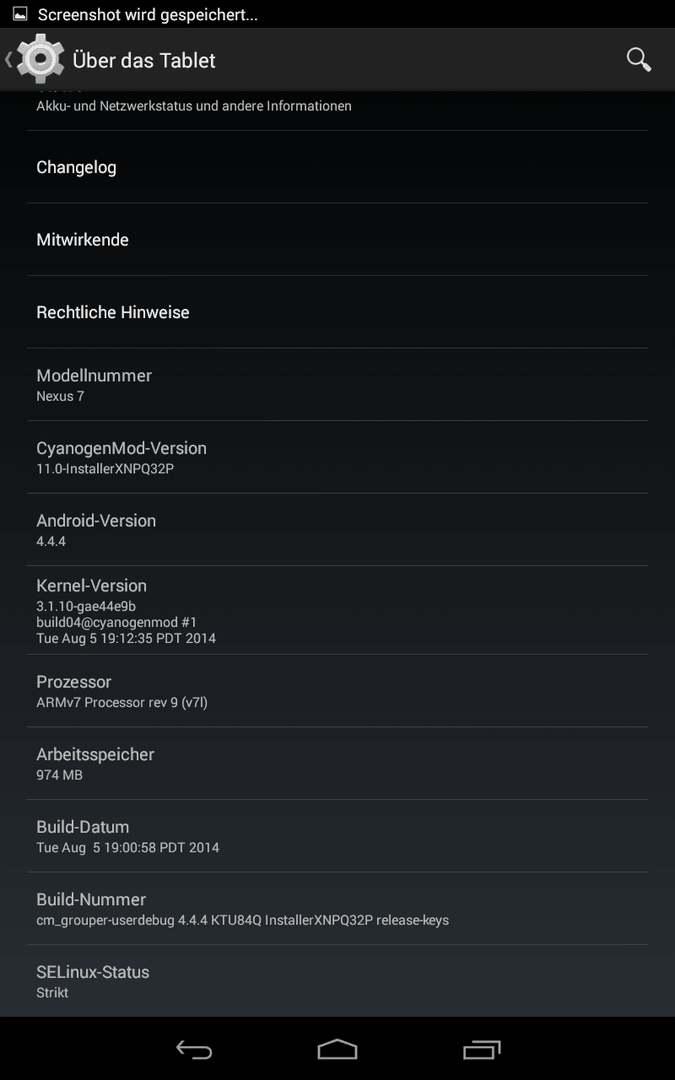Tap the back chevron beside gear
Screen dimensions: 675x1080
(8, 60)
